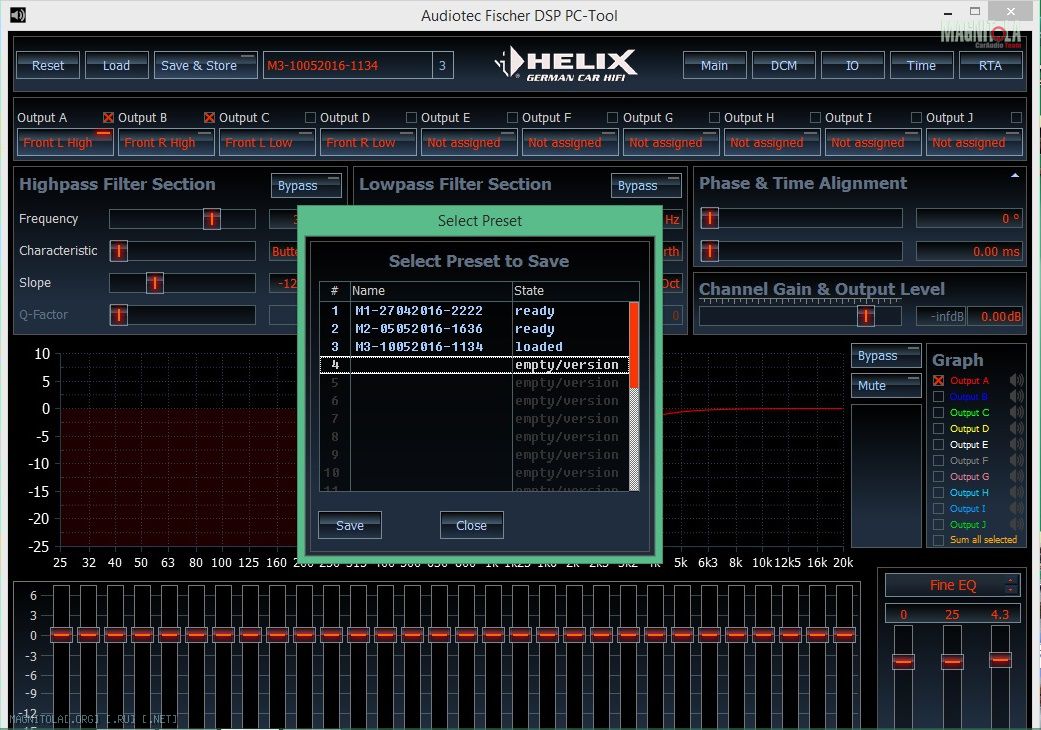
Task: Click the speaker icon beside Output E in Graph
Action: 1017,444
